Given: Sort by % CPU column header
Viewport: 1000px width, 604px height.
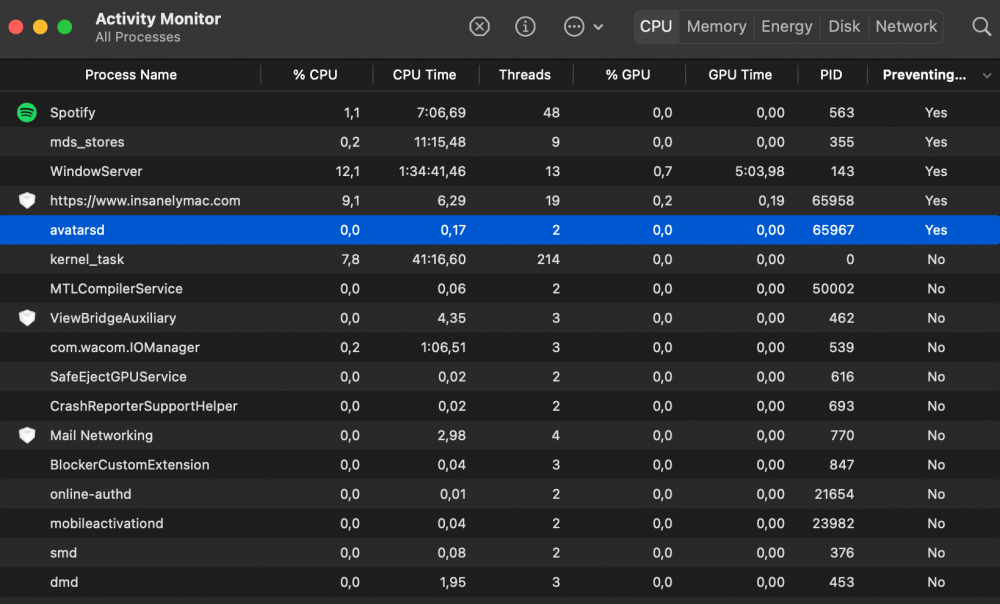Looking at the screenshot, I should (316, 75).
